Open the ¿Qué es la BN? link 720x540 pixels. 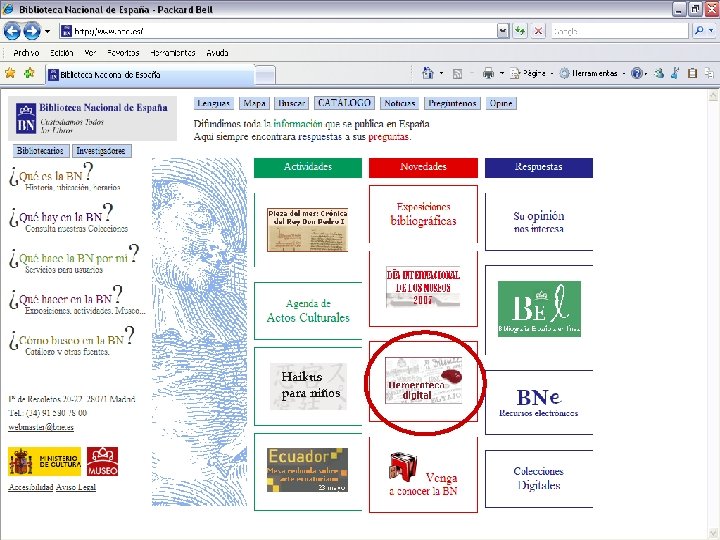pos(51,176)
